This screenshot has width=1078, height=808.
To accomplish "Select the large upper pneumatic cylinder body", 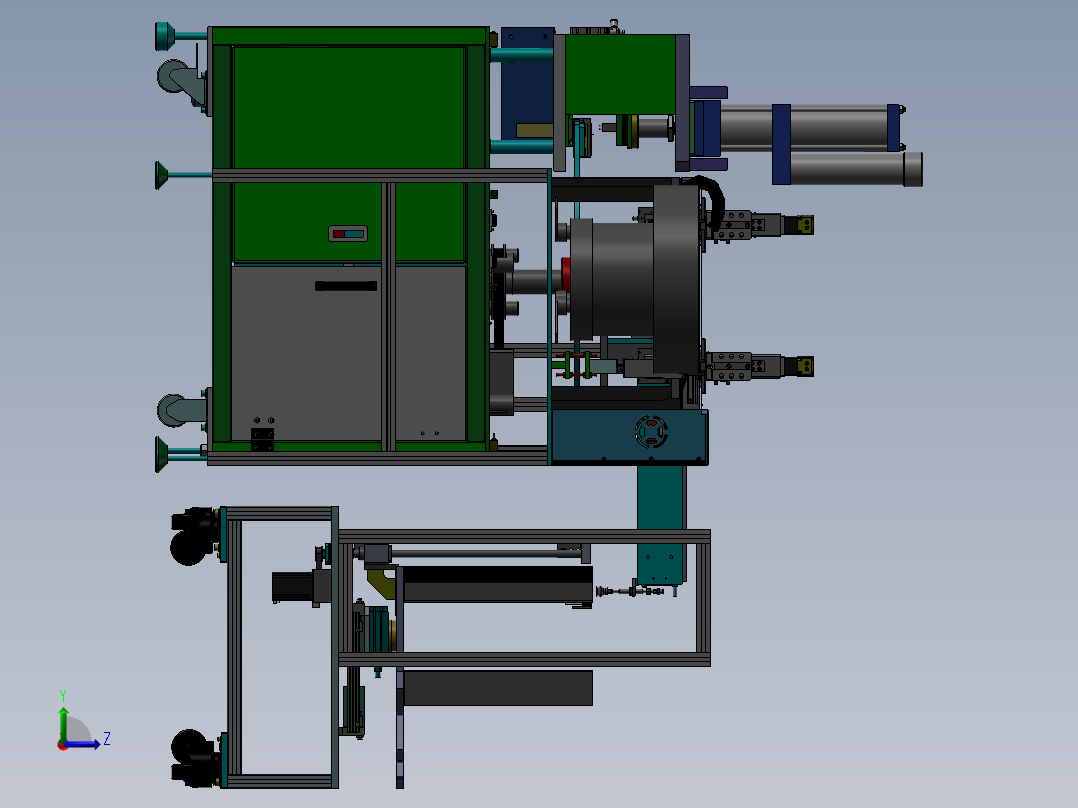I will 802,128.
